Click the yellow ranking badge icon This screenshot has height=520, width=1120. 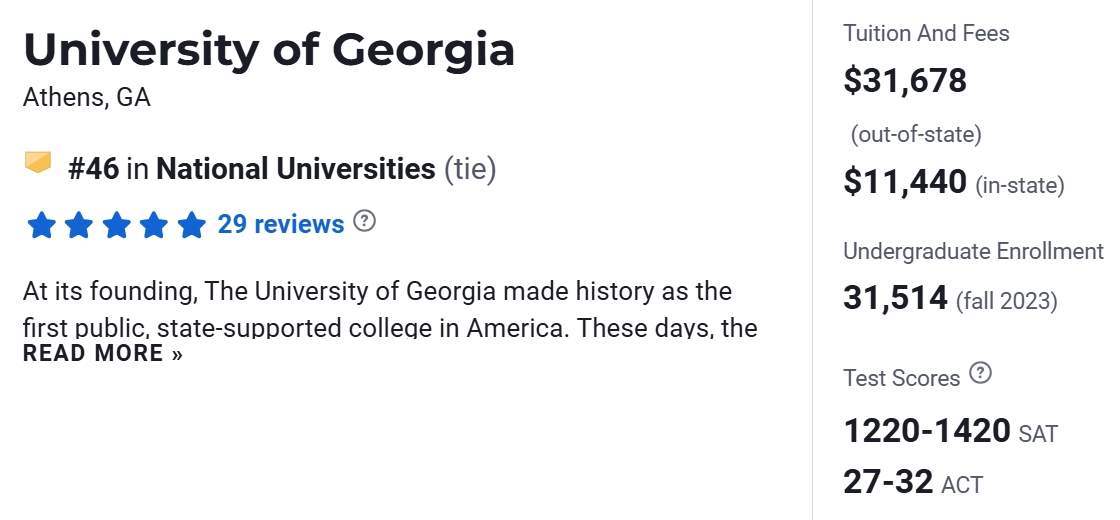[38, 162]
